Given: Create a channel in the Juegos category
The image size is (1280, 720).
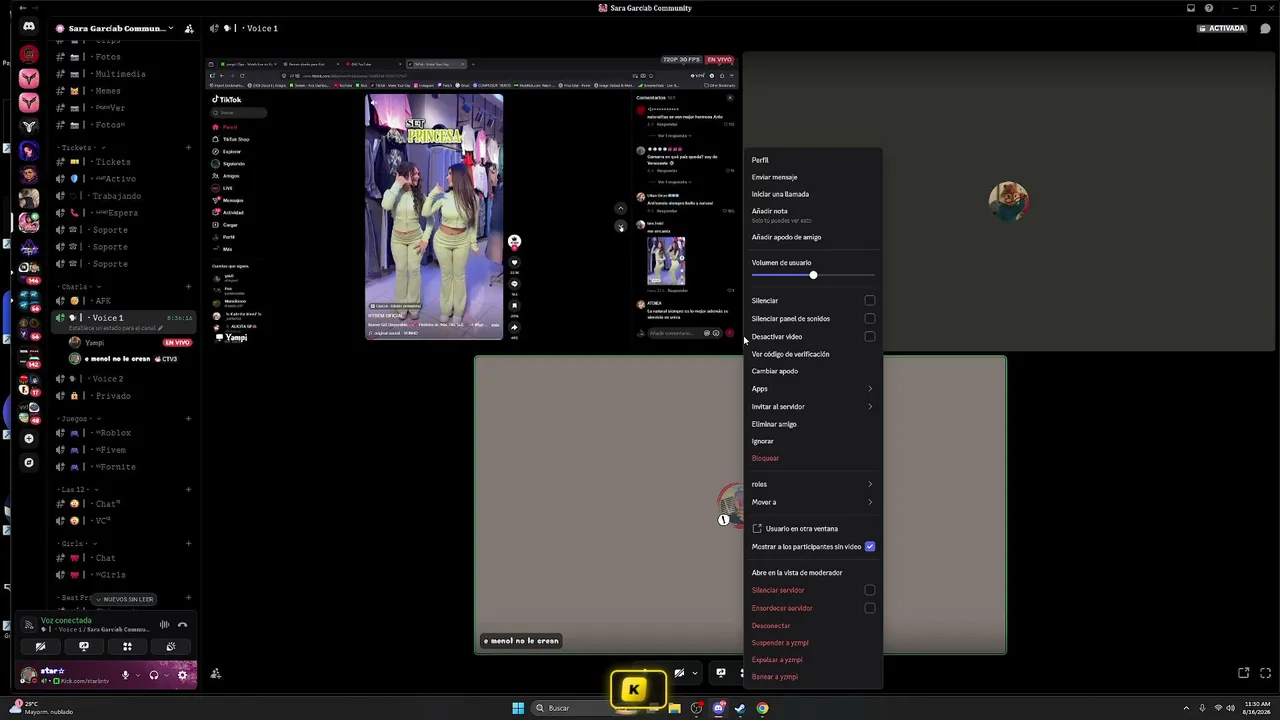Looking at the screenshot, I should [188, 419].
